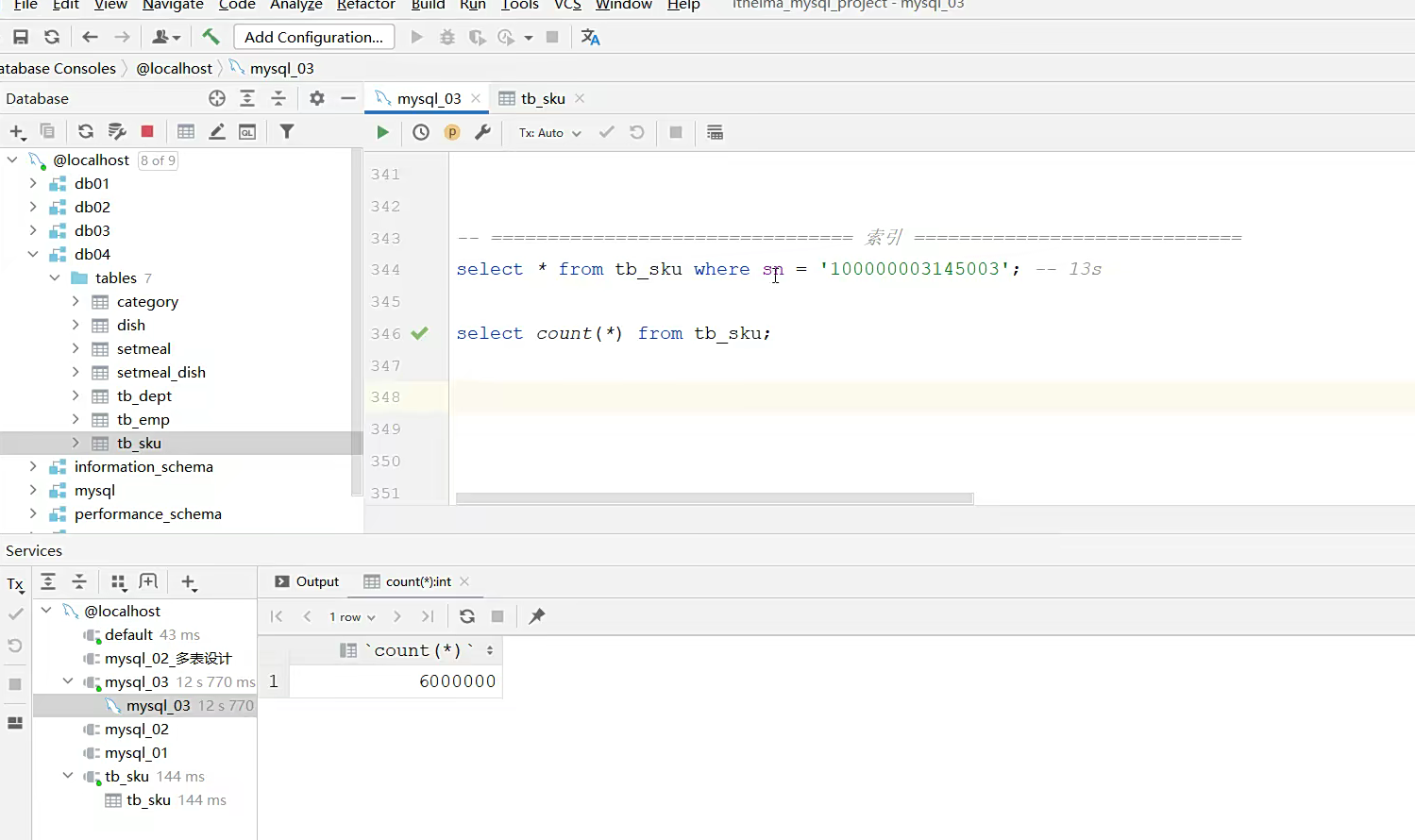1415x840 pixels.
Task: Click the Jump to query console QL icon
Action: [x=247, y=131]
